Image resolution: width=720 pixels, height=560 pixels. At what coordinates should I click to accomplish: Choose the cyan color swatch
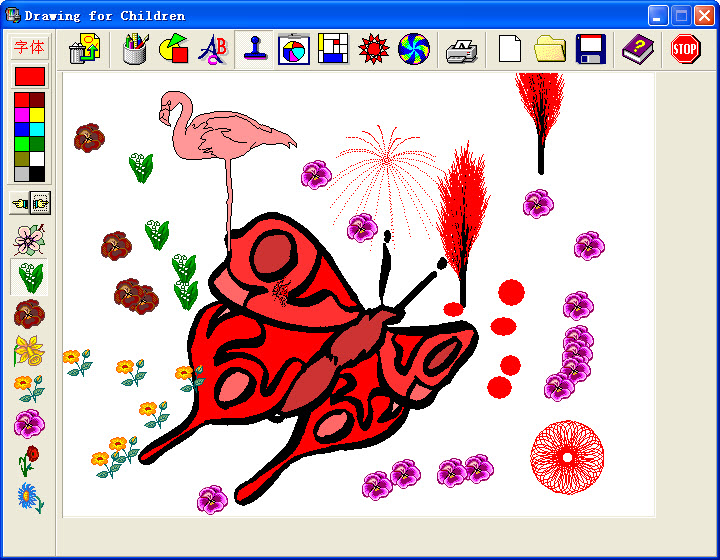37,129
